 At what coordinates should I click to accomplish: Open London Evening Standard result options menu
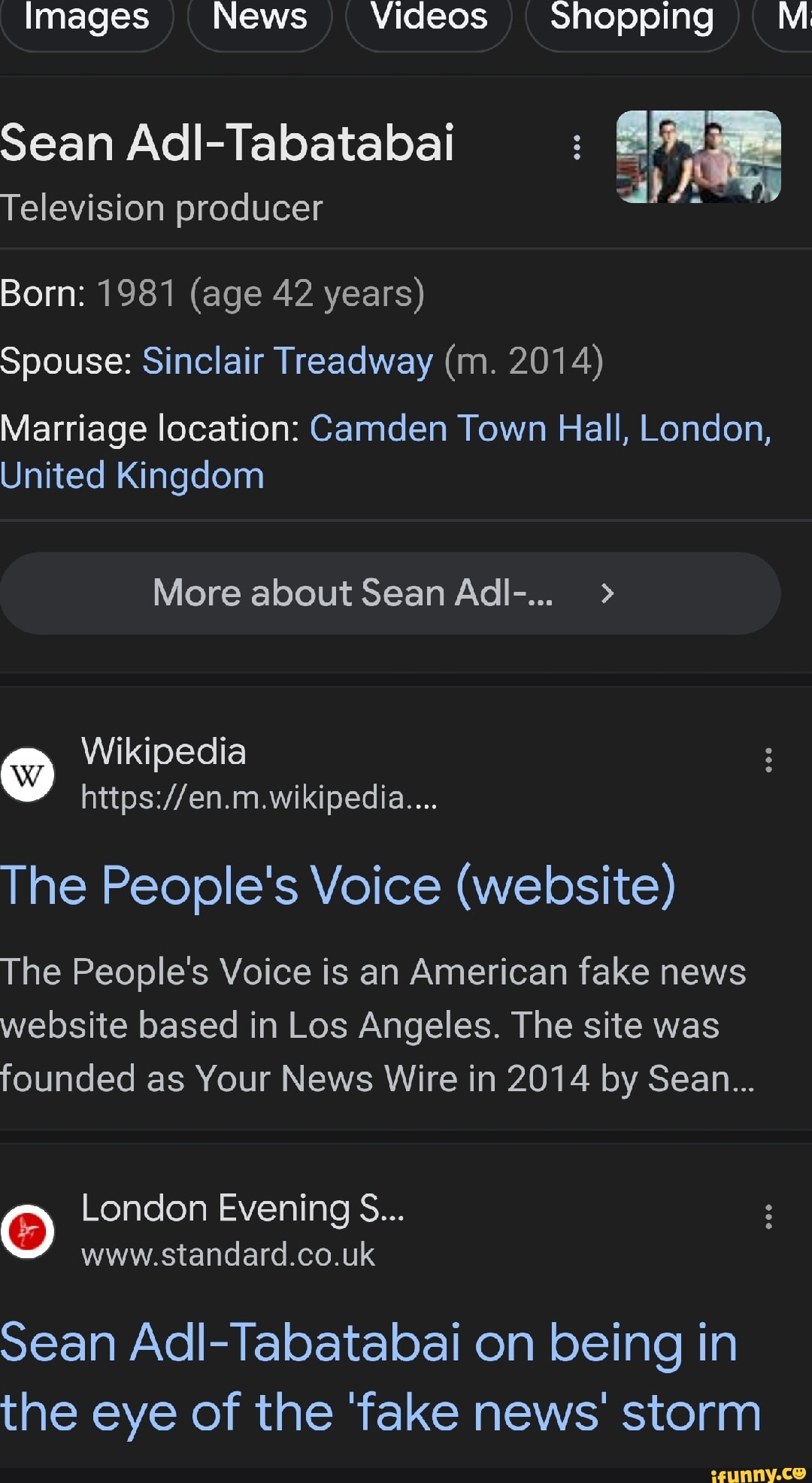(768, 1217)
